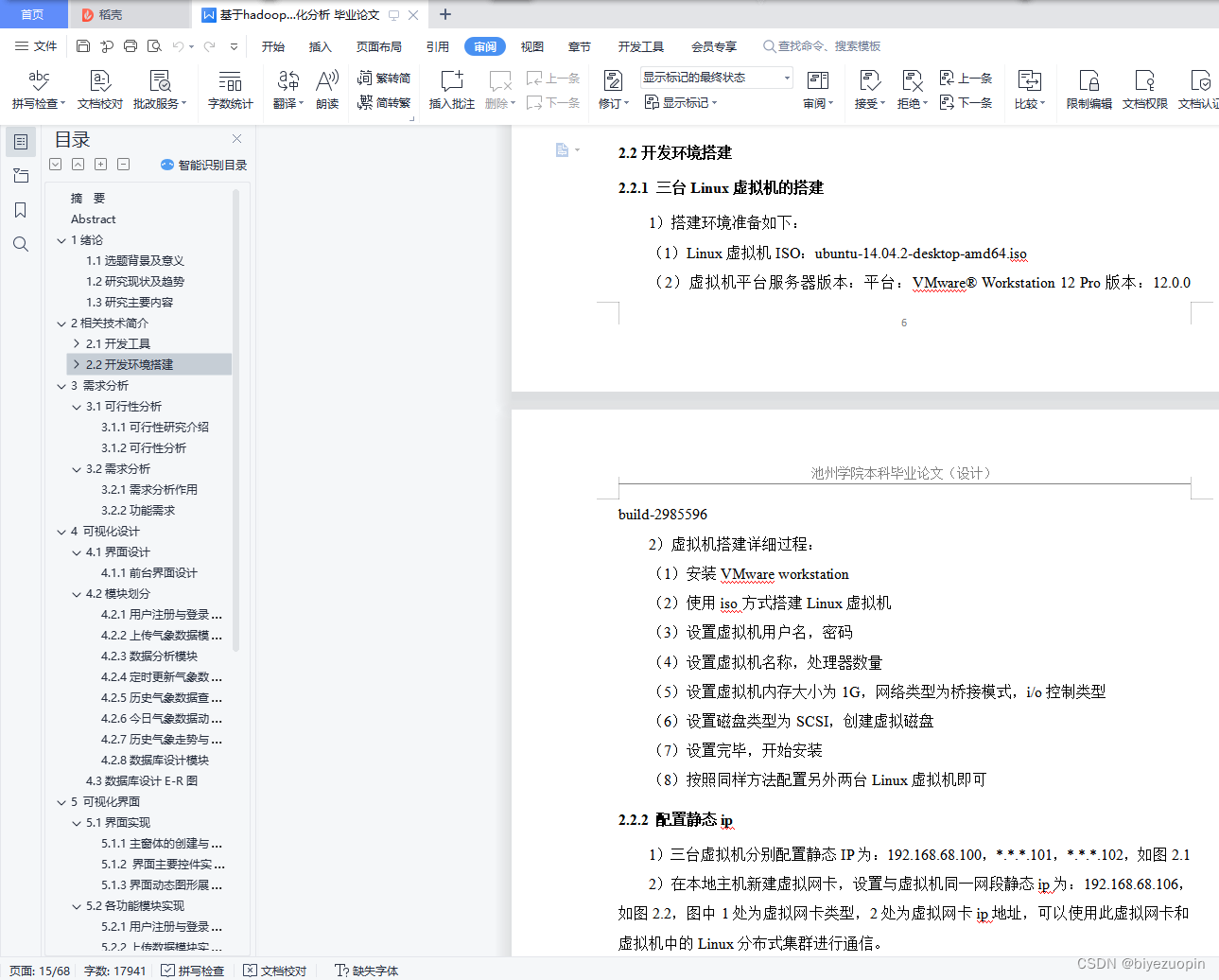Insert a comment with 插入批注
The width and height of the screenshot is (1219, 980).
tap(451, 90)
